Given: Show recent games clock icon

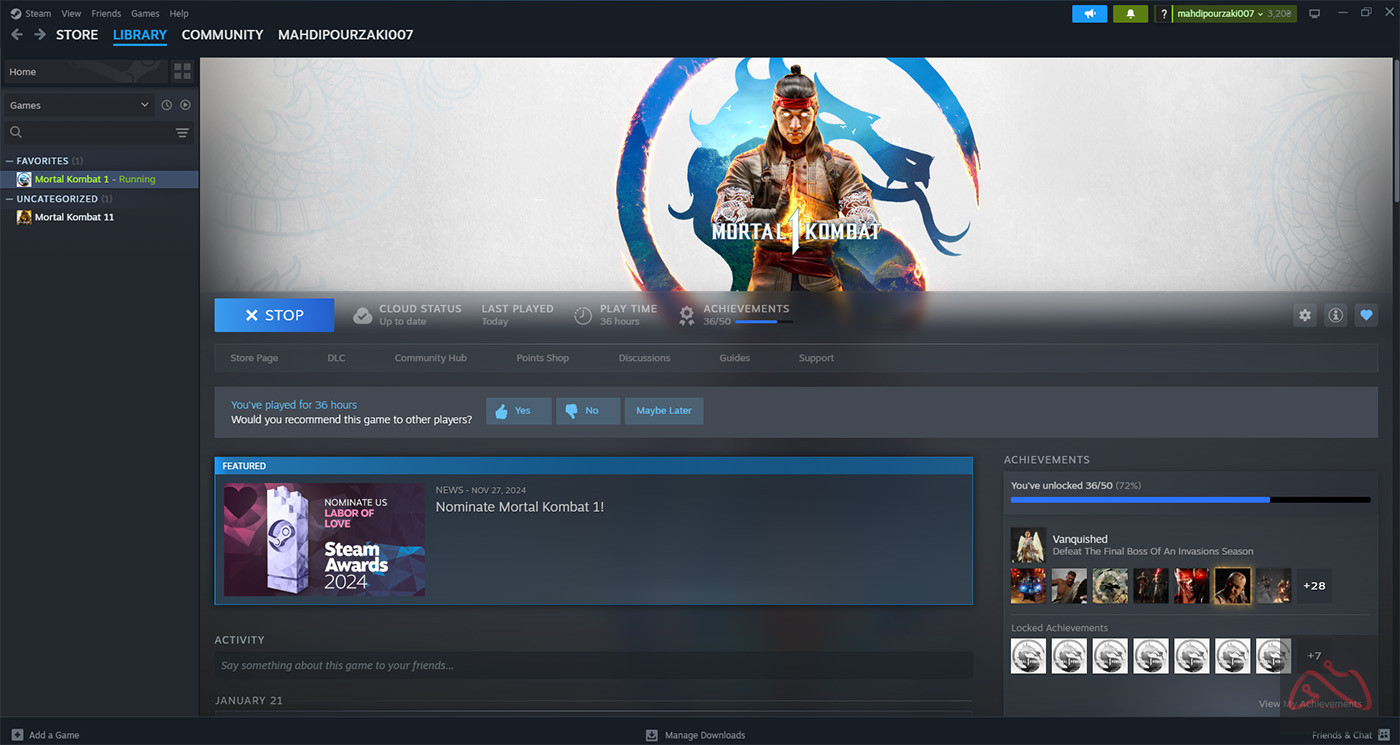Looking at the screenshot, I should [x=167, y=105].
